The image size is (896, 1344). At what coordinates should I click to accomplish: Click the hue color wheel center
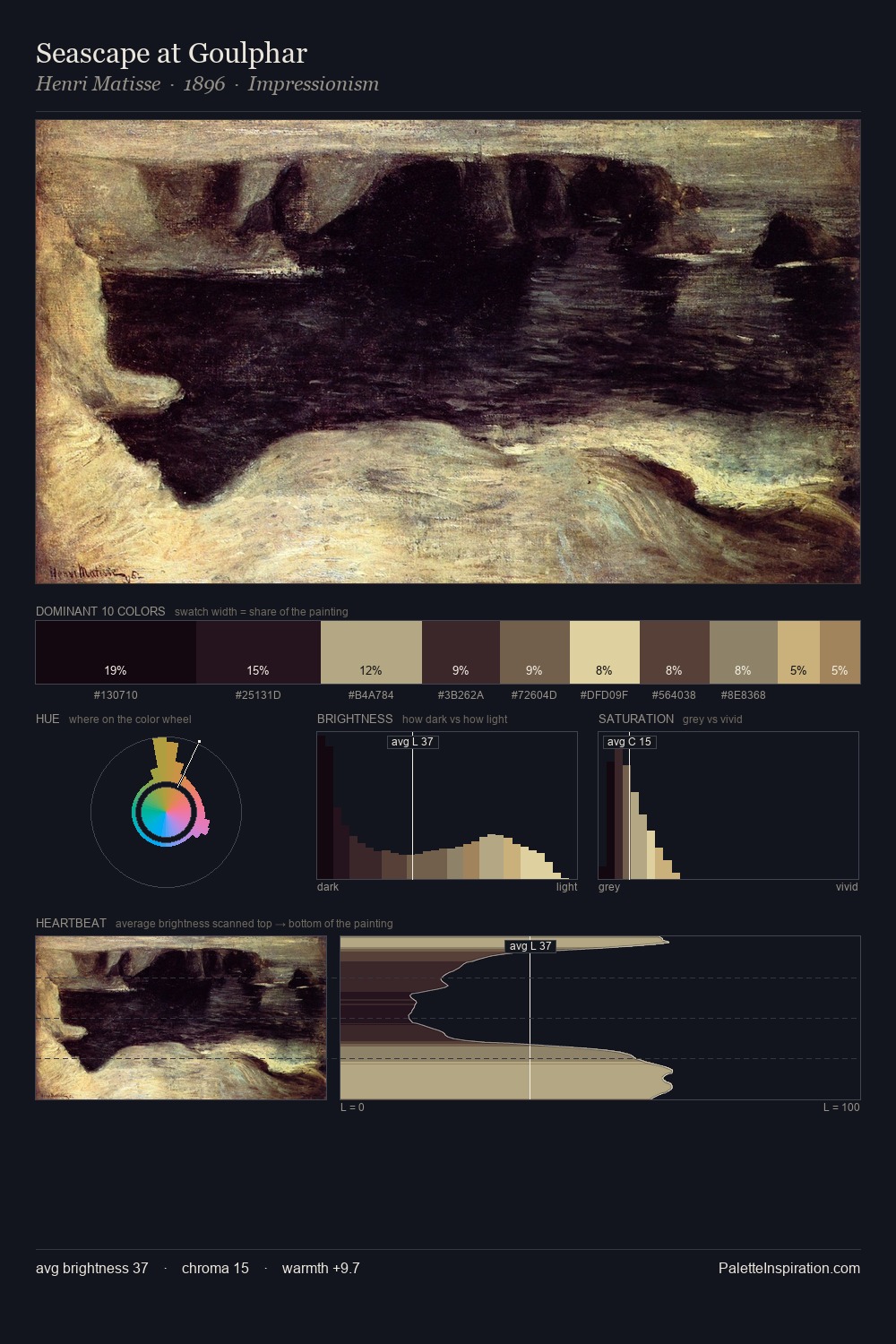tap(166, 813)
